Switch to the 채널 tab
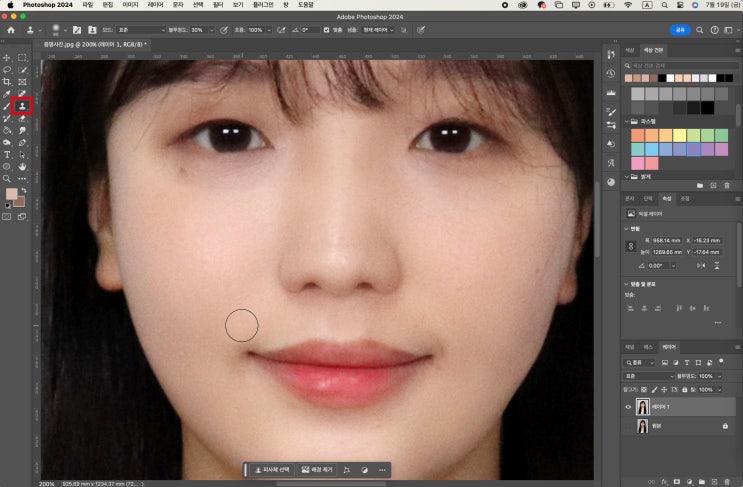The height and width of the screenshot is (487, 743). (x=629, y=347)
